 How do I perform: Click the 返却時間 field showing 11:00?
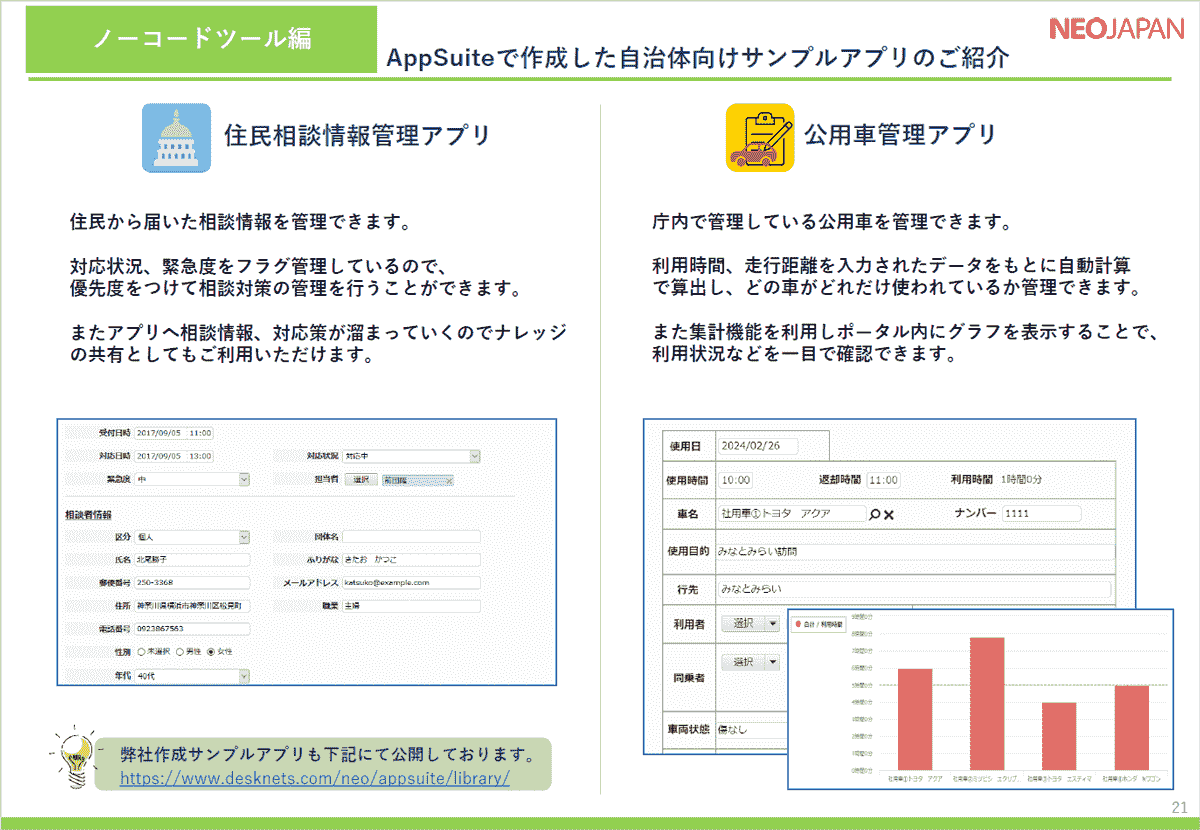coord(884,481)
